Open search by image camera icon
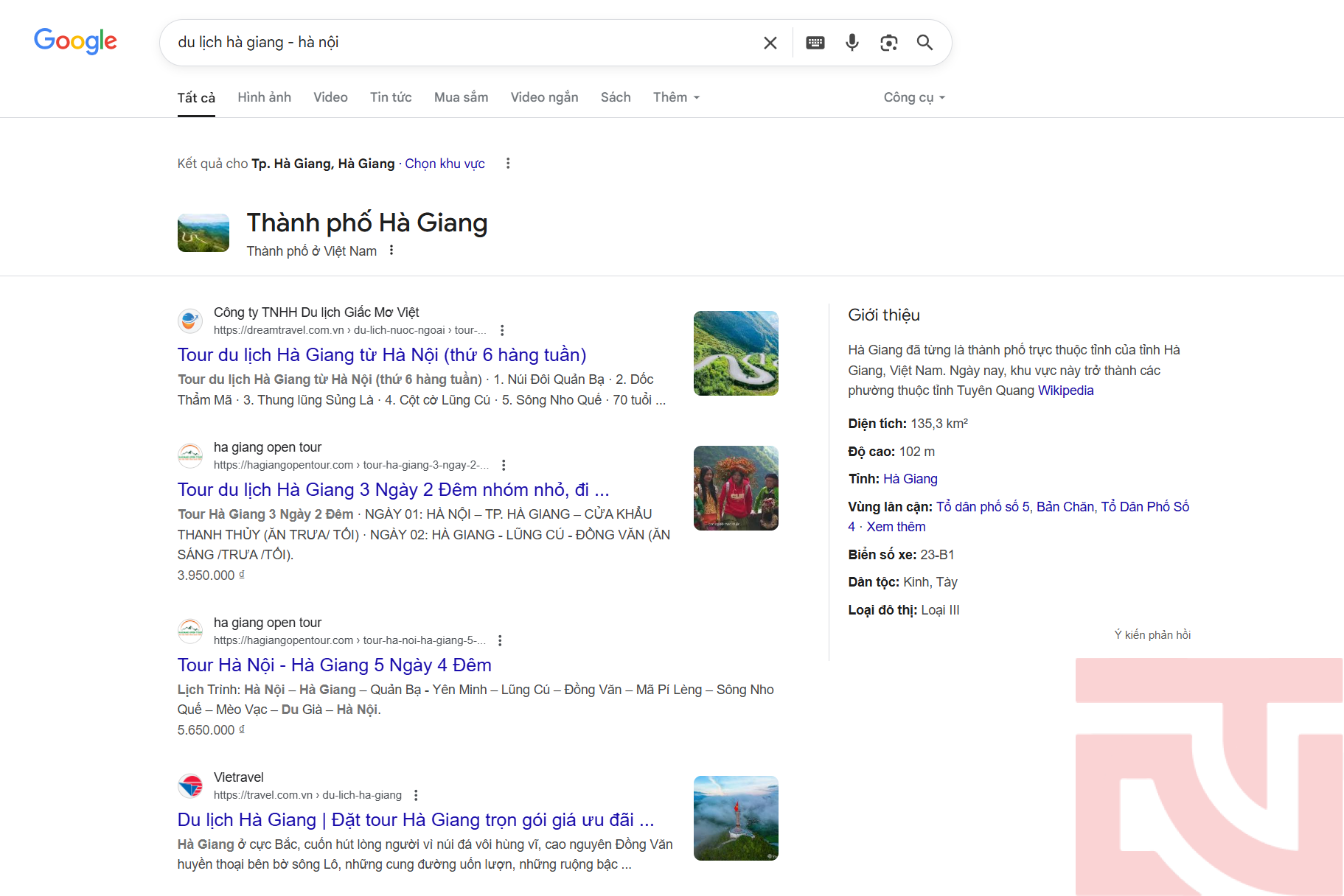This screenshot has width=1344, height=896. tap(889, 43)
